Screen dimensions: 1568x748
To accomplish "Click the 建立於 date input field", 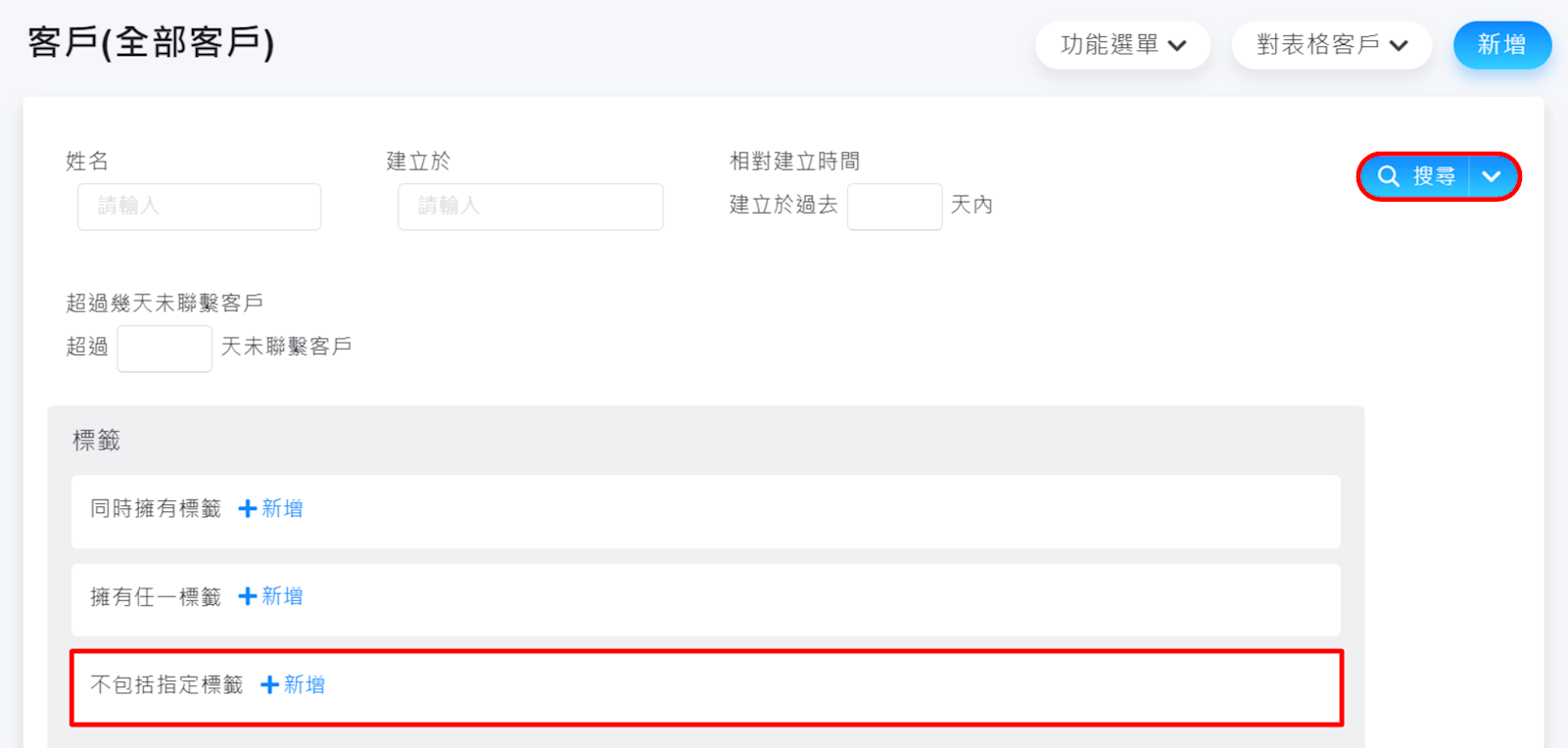I will (530, 207).
